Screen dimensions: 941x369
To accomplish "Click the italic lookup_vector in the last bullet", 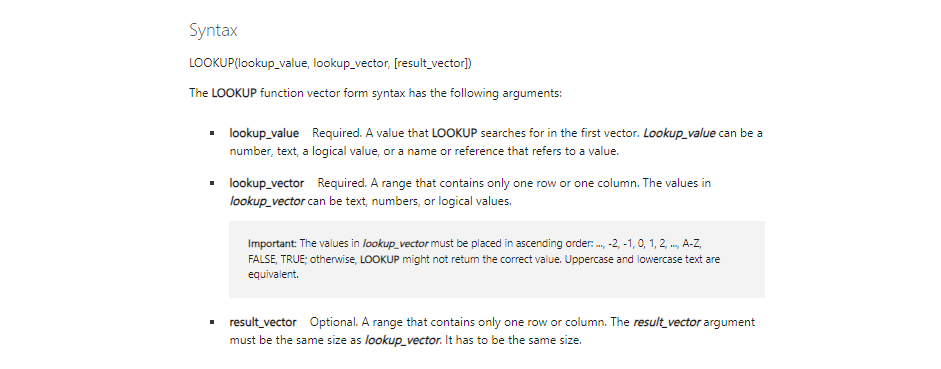I will (x=401, y=340).
